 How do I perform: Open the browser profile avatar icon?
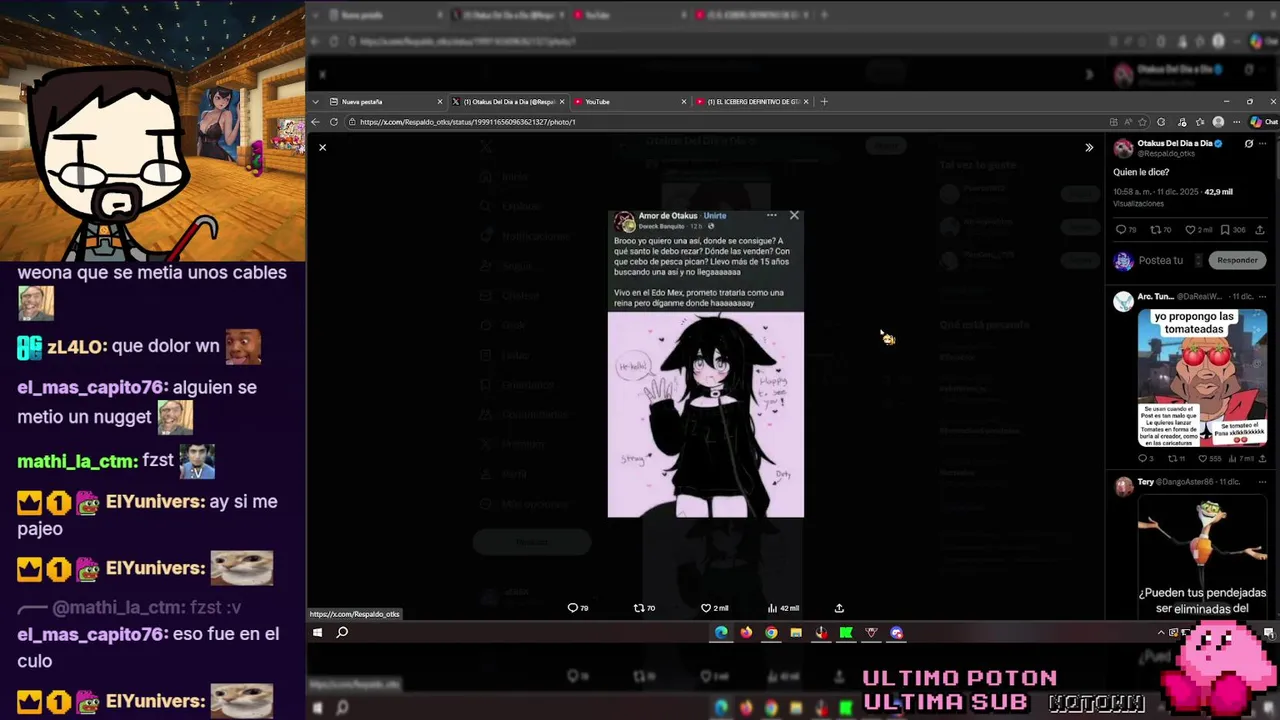pyautogui.click(x=1218, y=122)
